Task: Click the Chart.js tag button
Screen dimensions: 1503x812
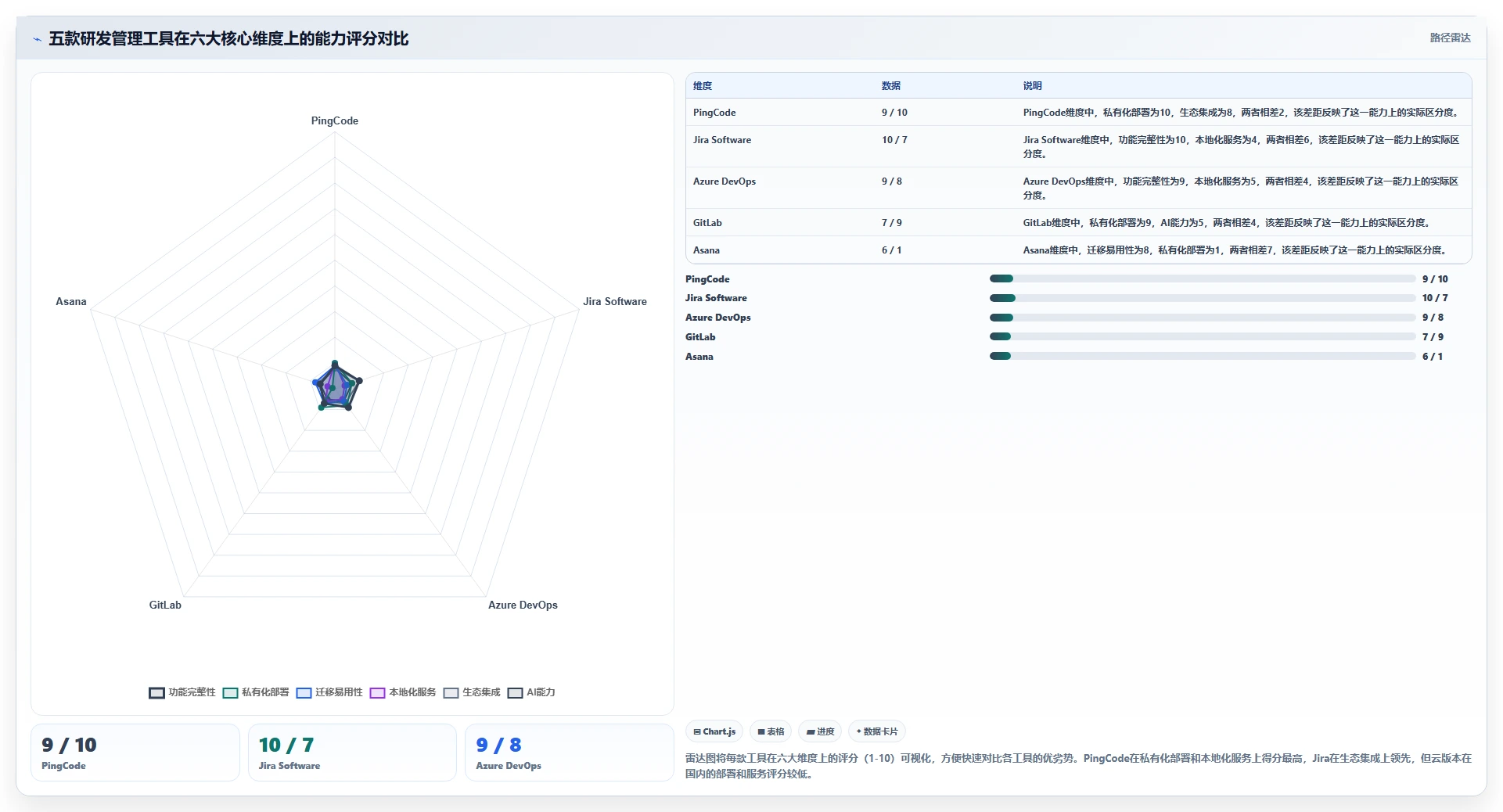Action: click(x=714, y=732)
